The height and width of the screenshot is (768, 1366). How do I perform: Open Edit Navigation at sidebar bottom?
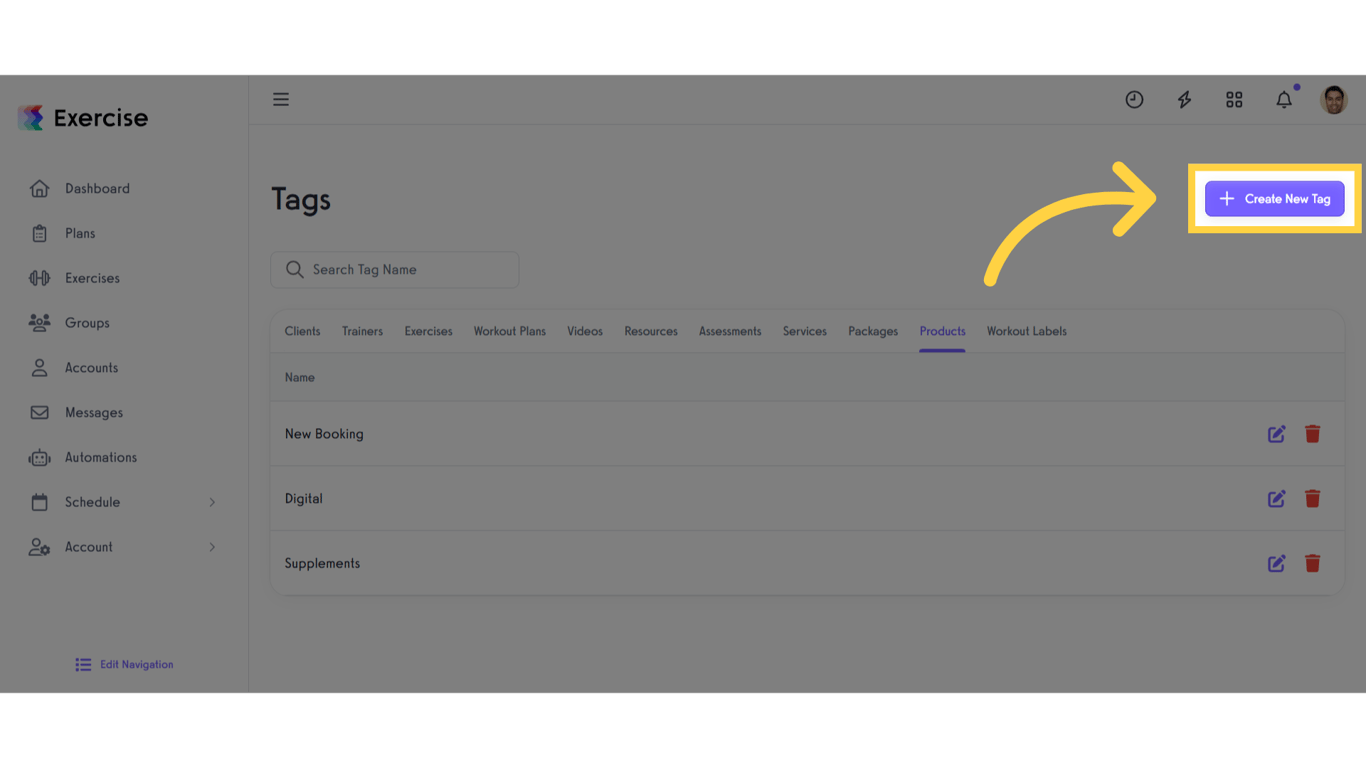(x=123, y=664)
